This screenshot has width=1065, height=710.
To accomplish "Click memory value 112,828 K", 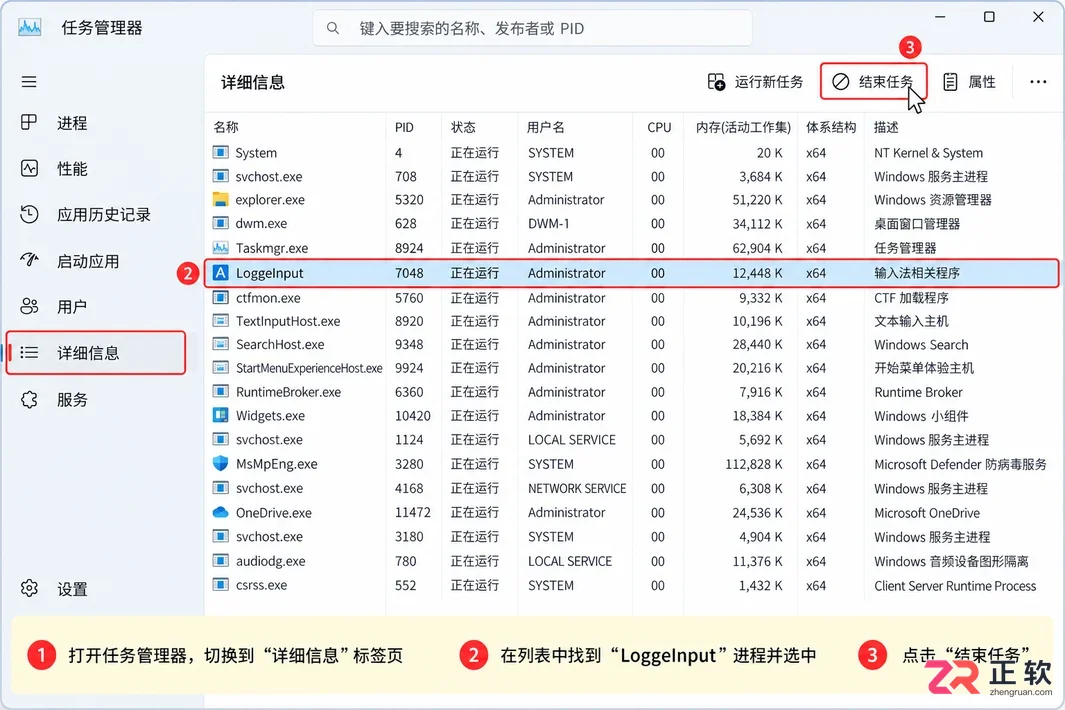I will [754, 464].
